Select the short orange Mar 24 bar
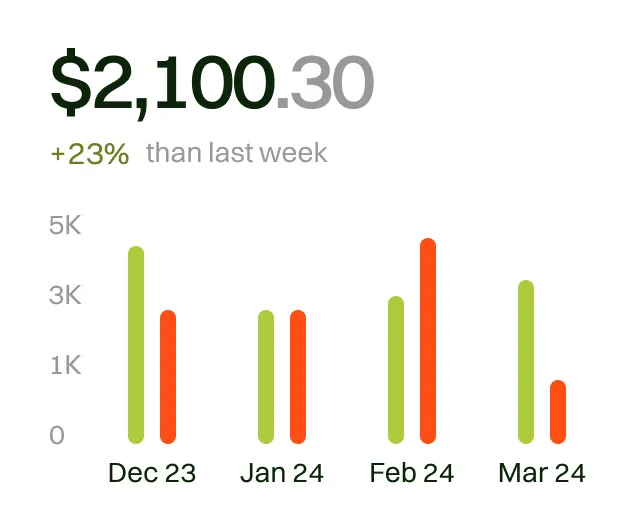 (558, 412)
